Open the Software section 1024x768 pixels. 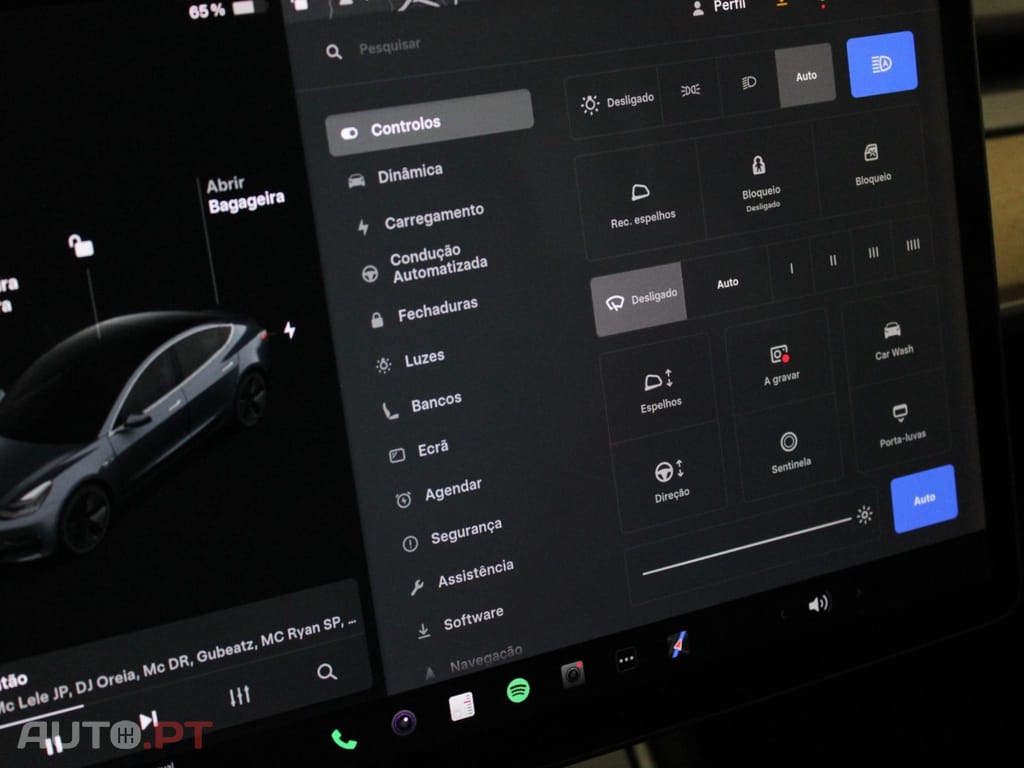(461, 621)
